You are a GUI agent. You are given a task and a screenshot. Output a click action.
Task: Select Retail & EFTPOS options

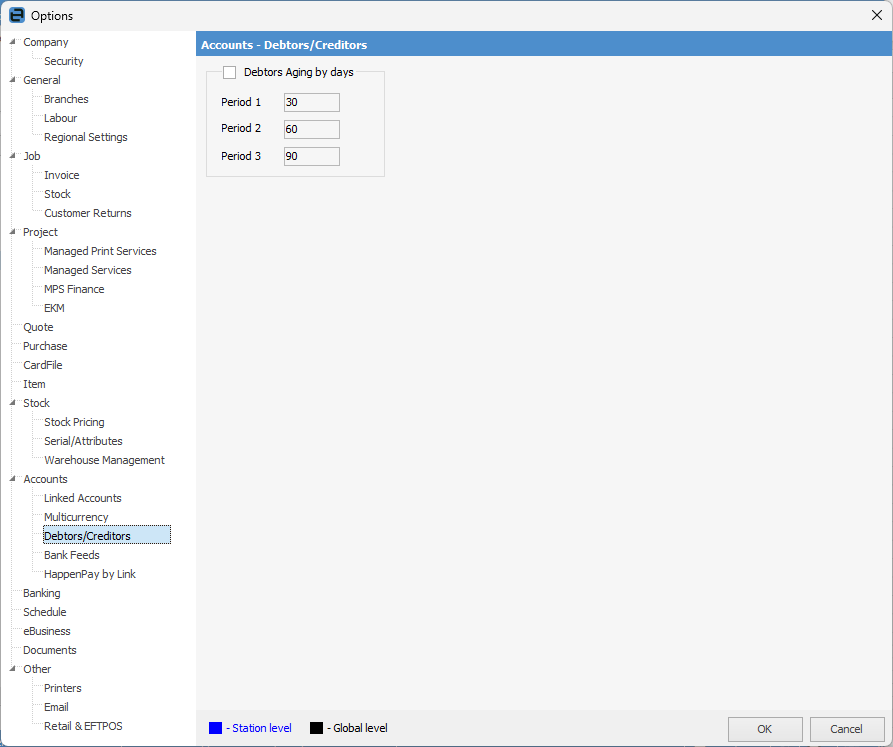[83, 726]
